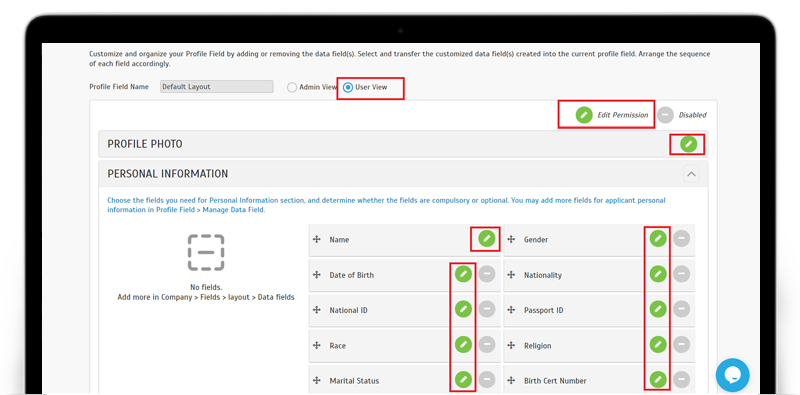The image size is (800, 395).
Task: Click the PROFILE PHOTO section header
Action: pos(403,144)
